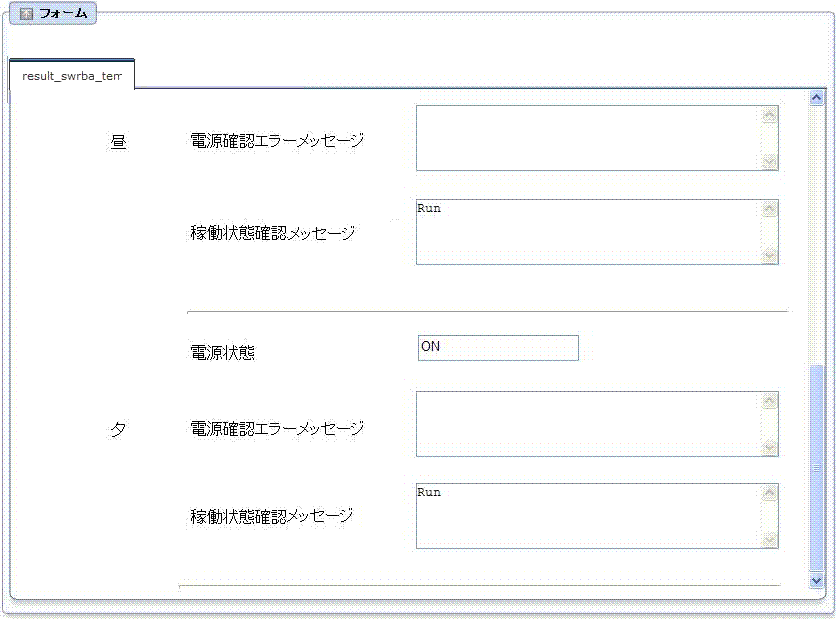
Task: Click down arrow in last 稼働状態確認メッセージ box
Action: point(769,540)
